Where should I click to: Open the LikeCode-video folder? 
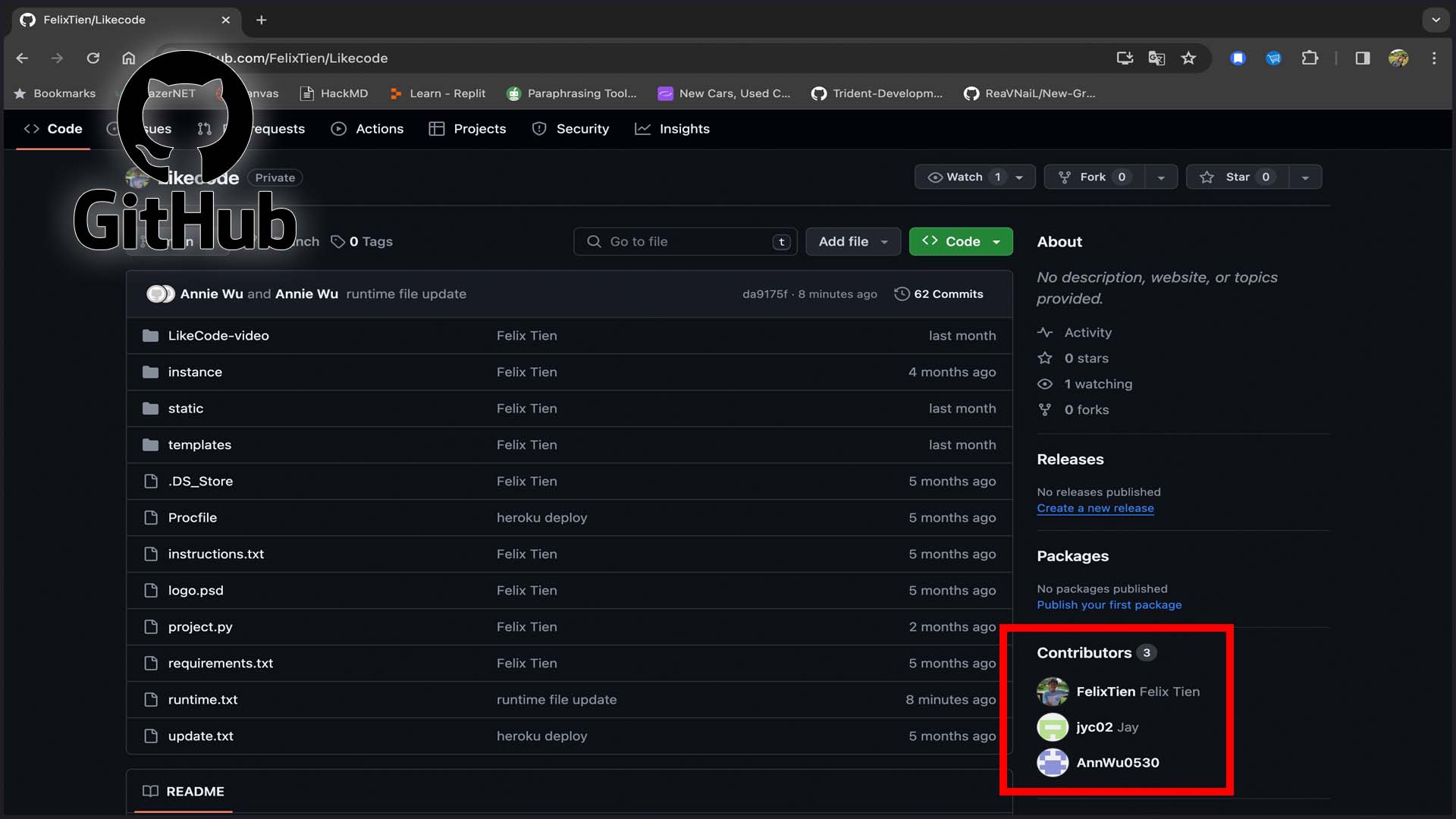pyautogui.click(x=218, y=336)
